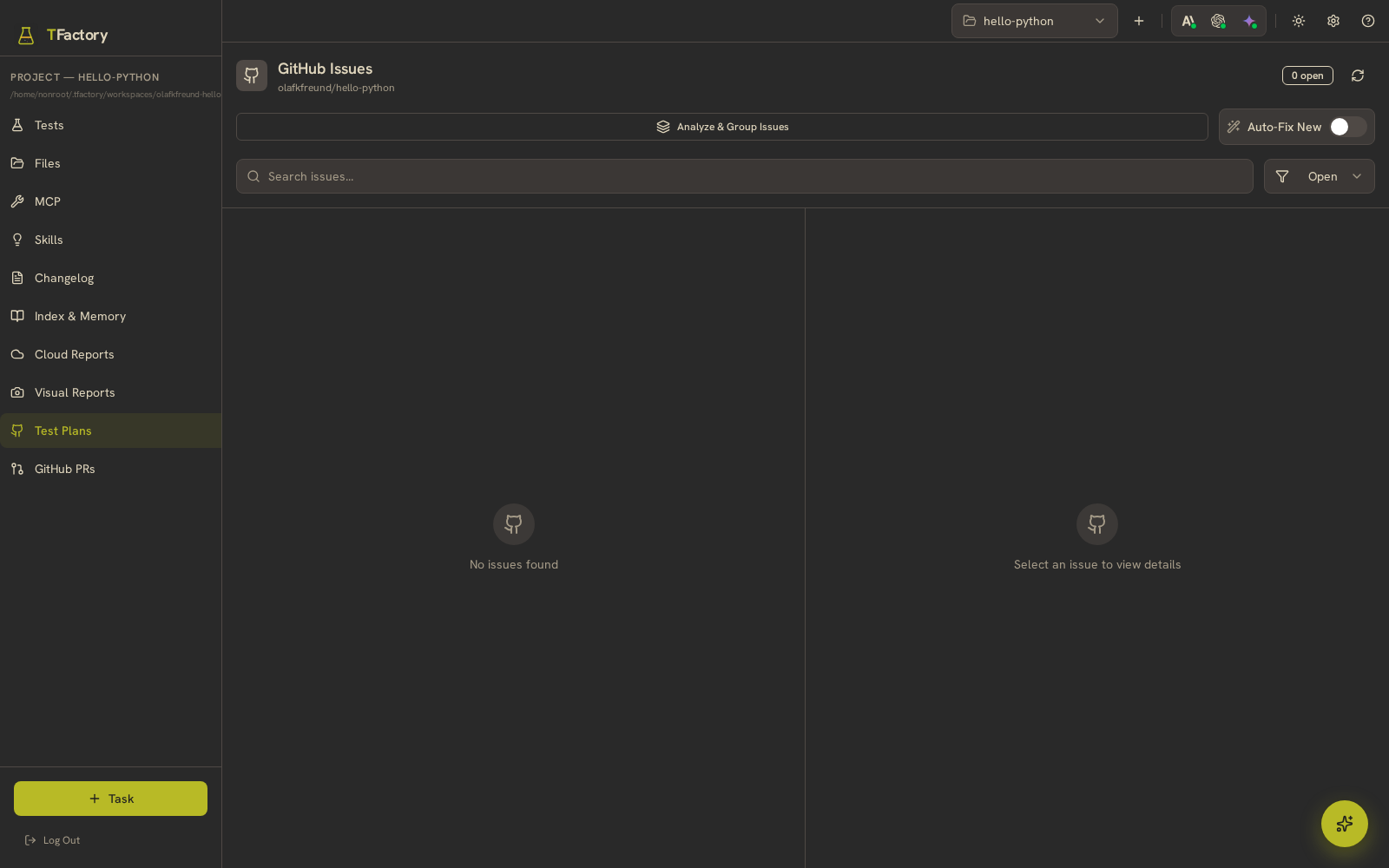The width and height of the screenshot is (1389, 868).
Task: Click the yellow Task button
Action: point(110,799)
